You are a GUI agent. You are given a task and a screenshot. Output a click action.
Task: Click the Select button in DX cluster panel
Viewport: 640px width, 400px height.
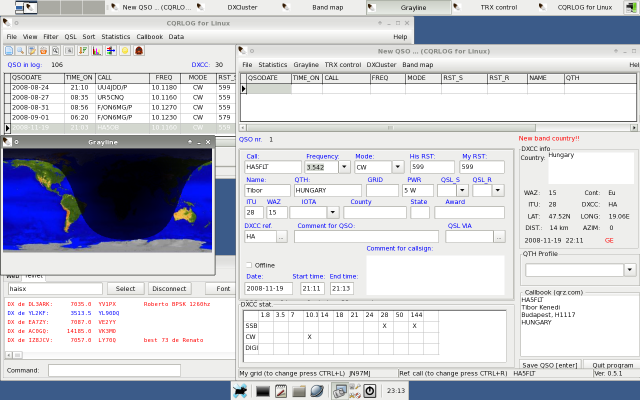pos(125,289)
